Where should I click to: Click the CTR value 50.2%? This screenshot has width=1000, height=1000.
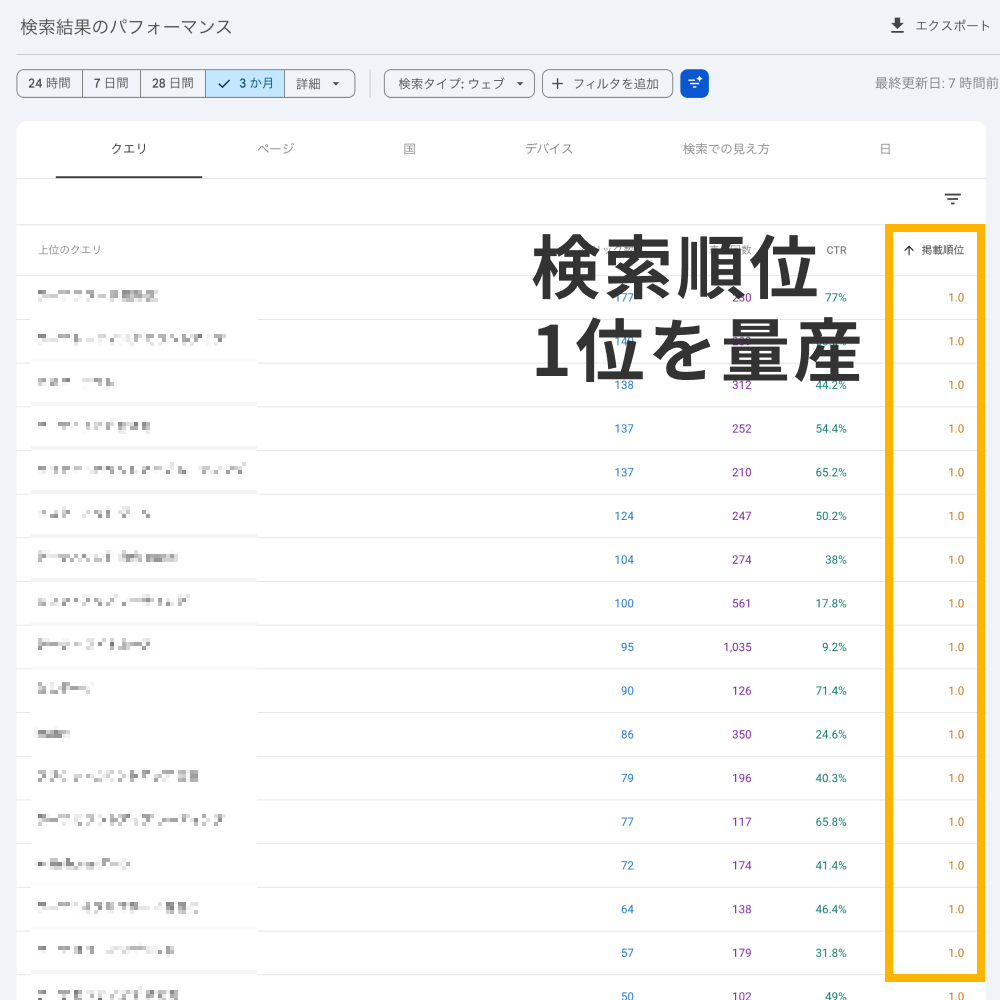[831, 516]
